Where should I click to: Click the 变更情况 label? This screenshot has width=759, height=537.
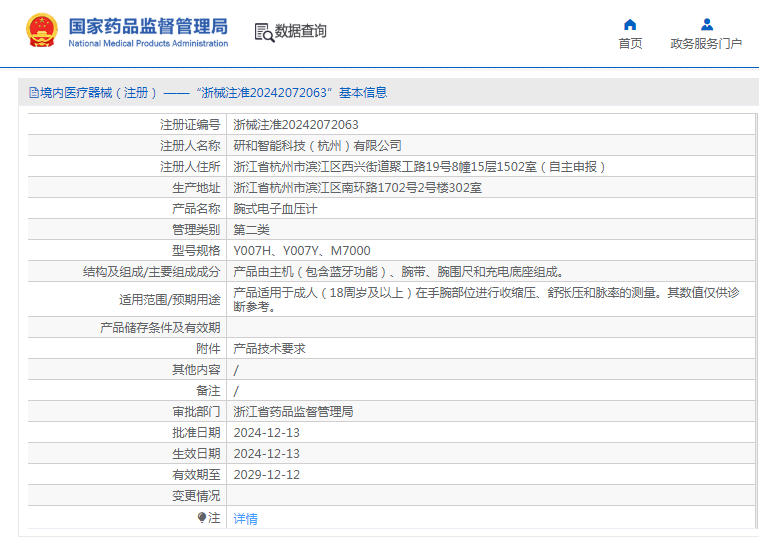(x=196, y=496)
